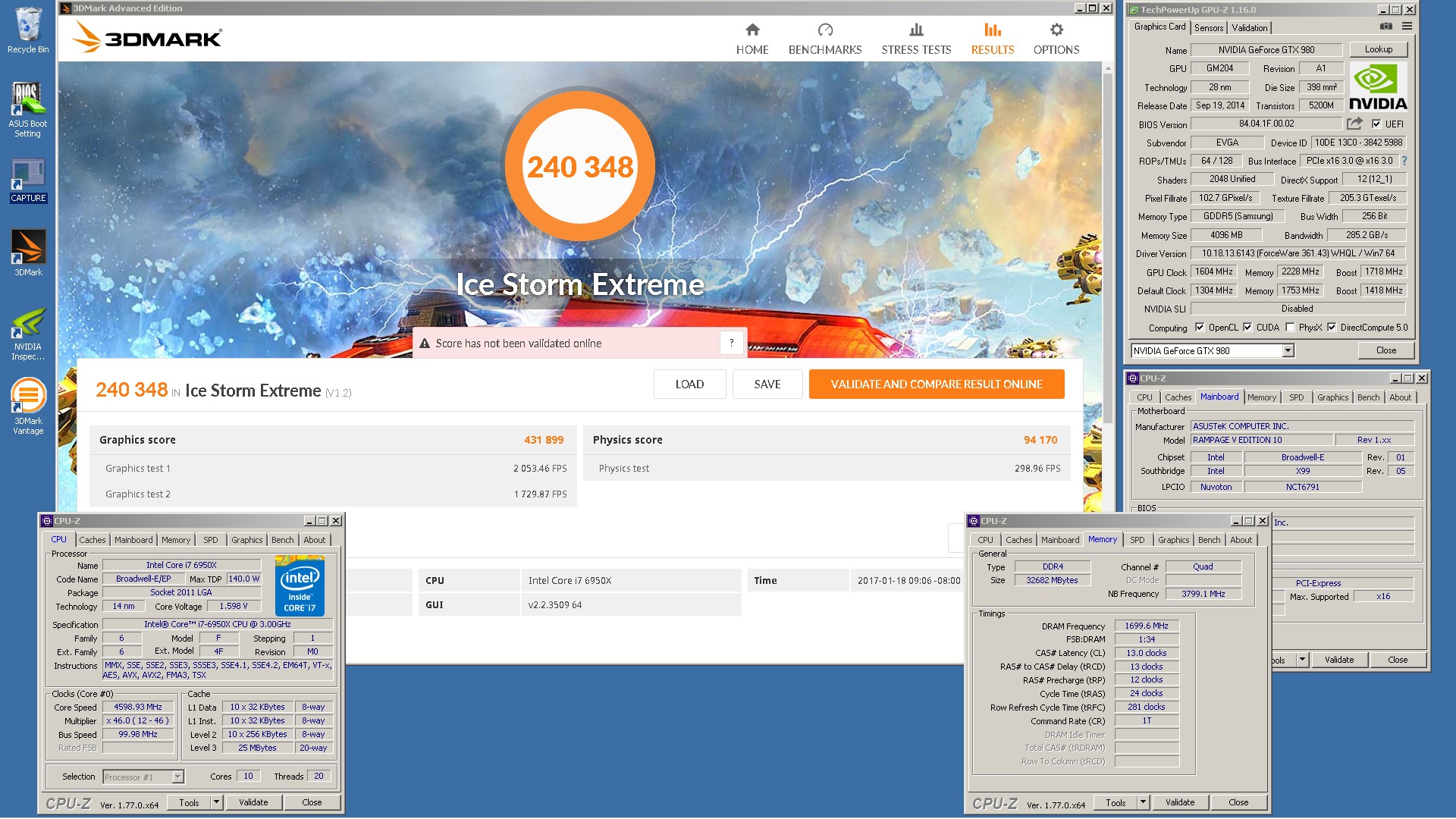Toggle the UEFI checkbox in GPU-Z
Screen dimensions: 1456x819
(x=1376, y=124)
